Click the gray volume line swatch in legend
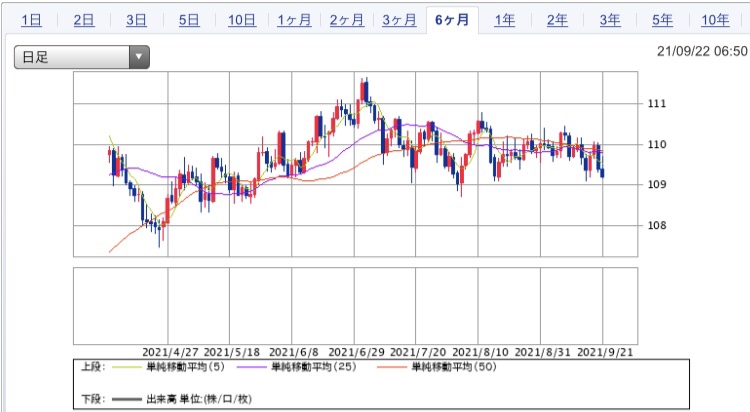This screenshot has height=412, width=750. tap(126, 400)
